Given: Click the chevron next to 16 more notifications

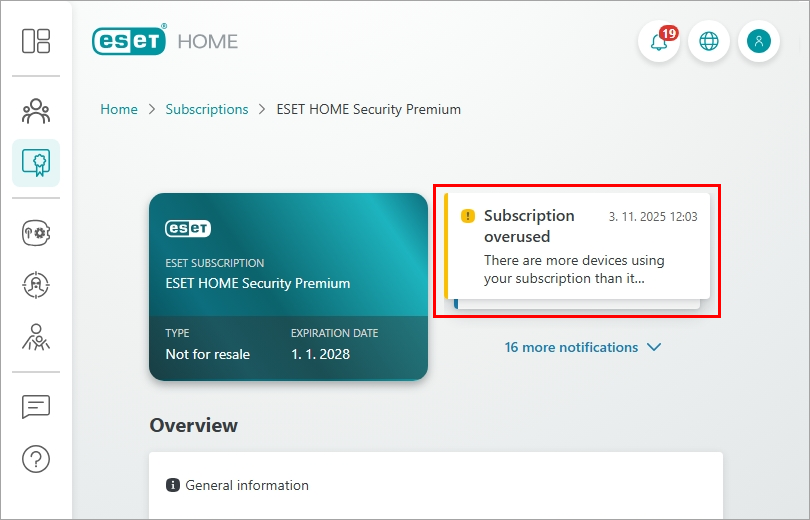Looking at the screenshot, I should (654, 347).
